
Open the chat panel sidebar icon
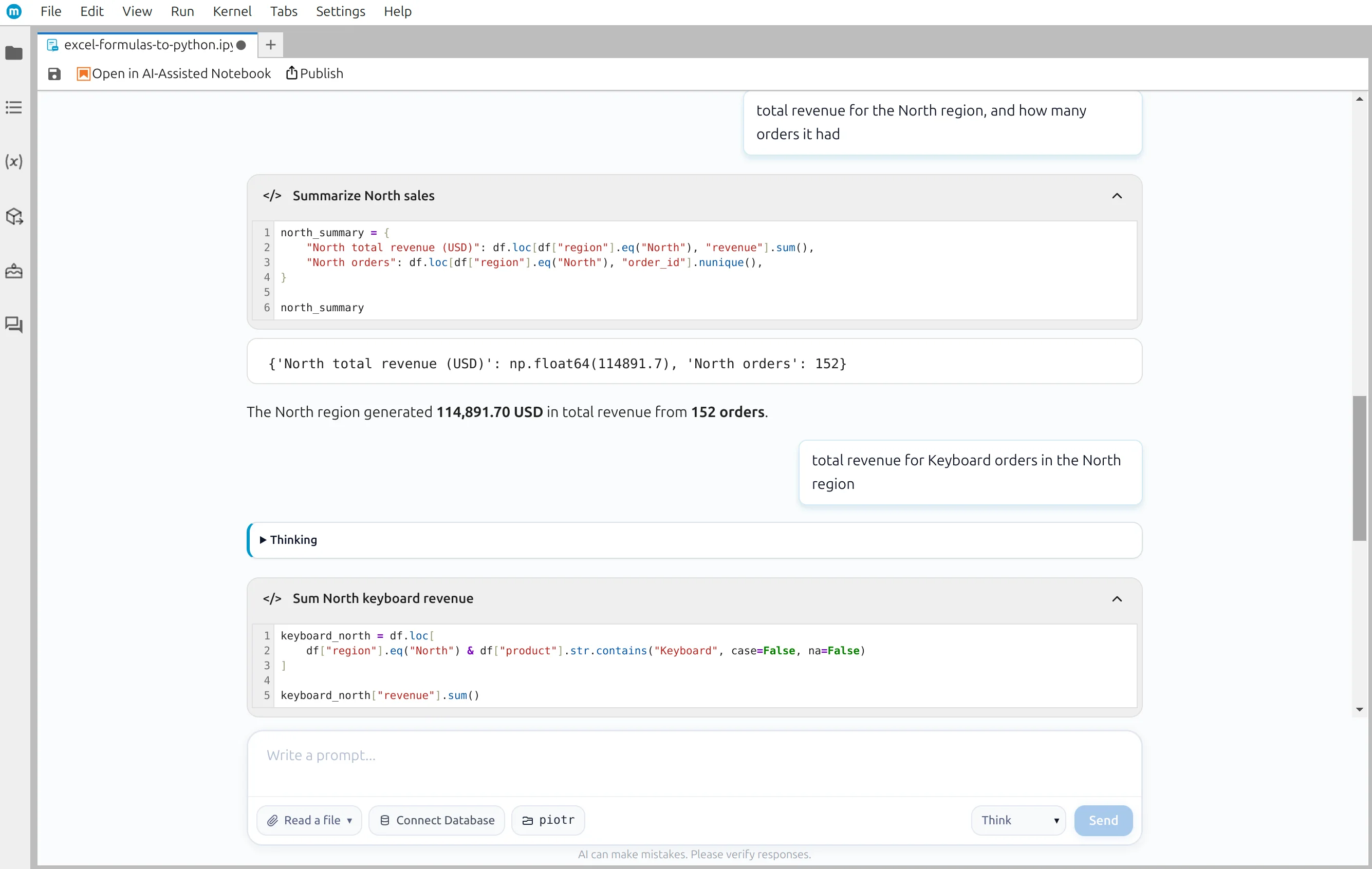(x=14, y=325)
